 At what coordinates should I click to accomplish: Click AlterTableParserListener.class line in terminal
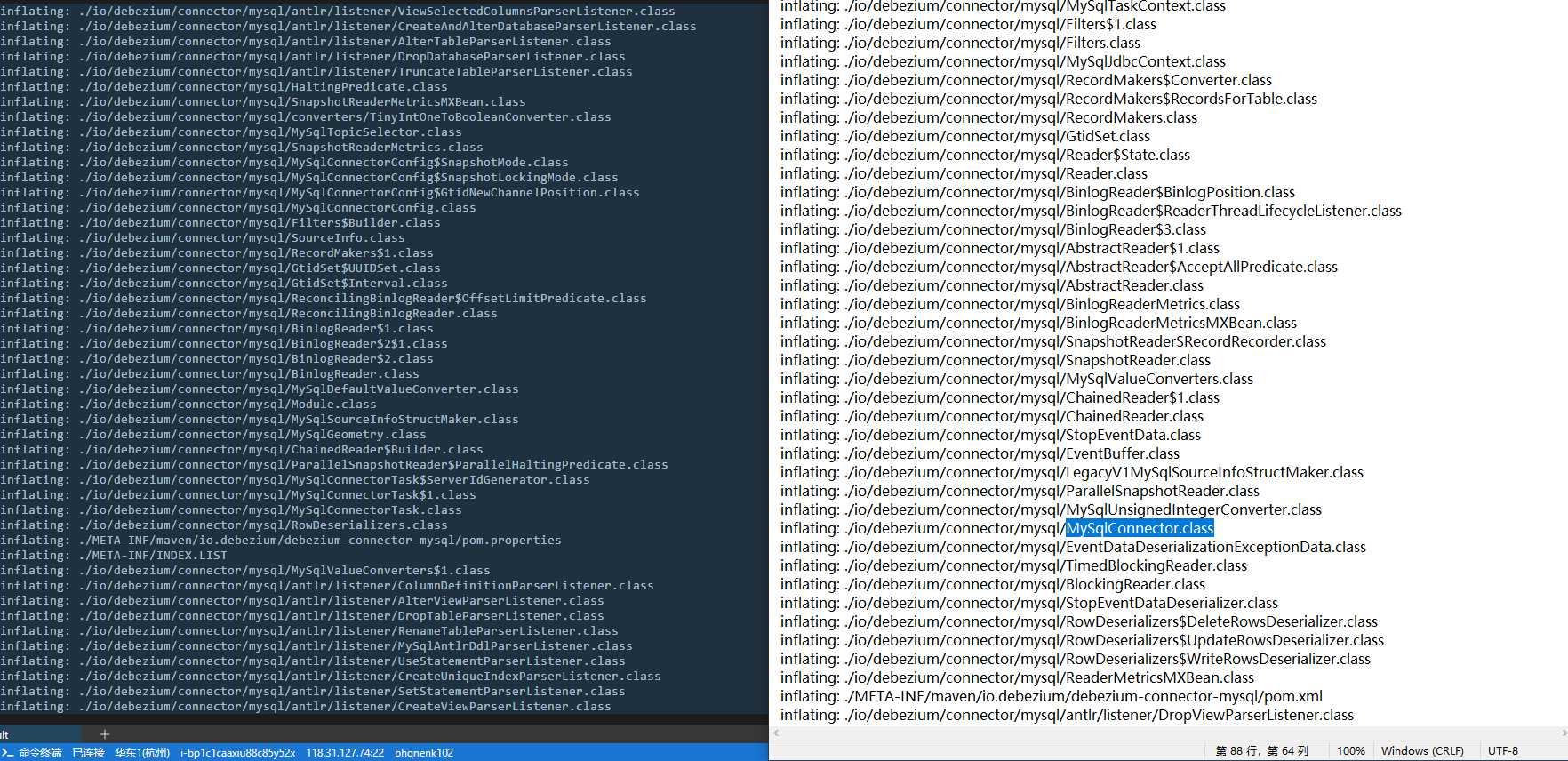(x=306, y=41)
